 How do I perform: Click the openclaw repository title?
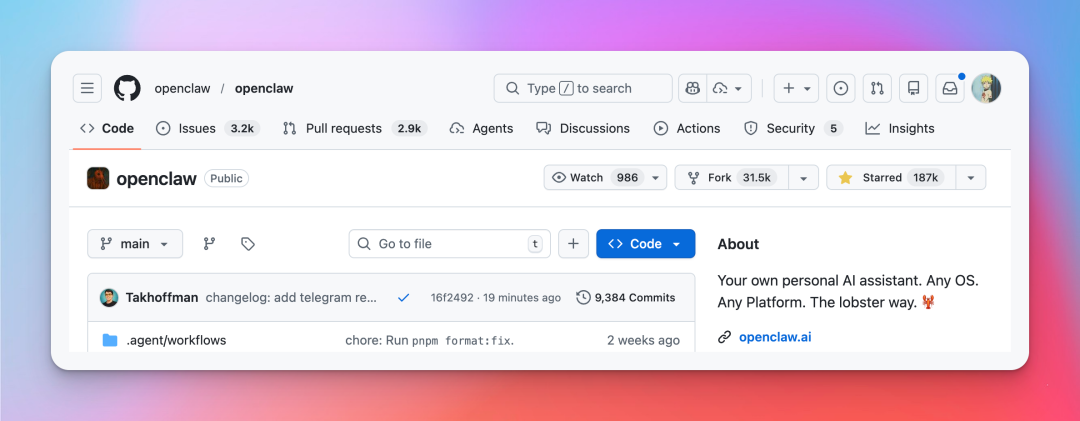coord(156,178)
